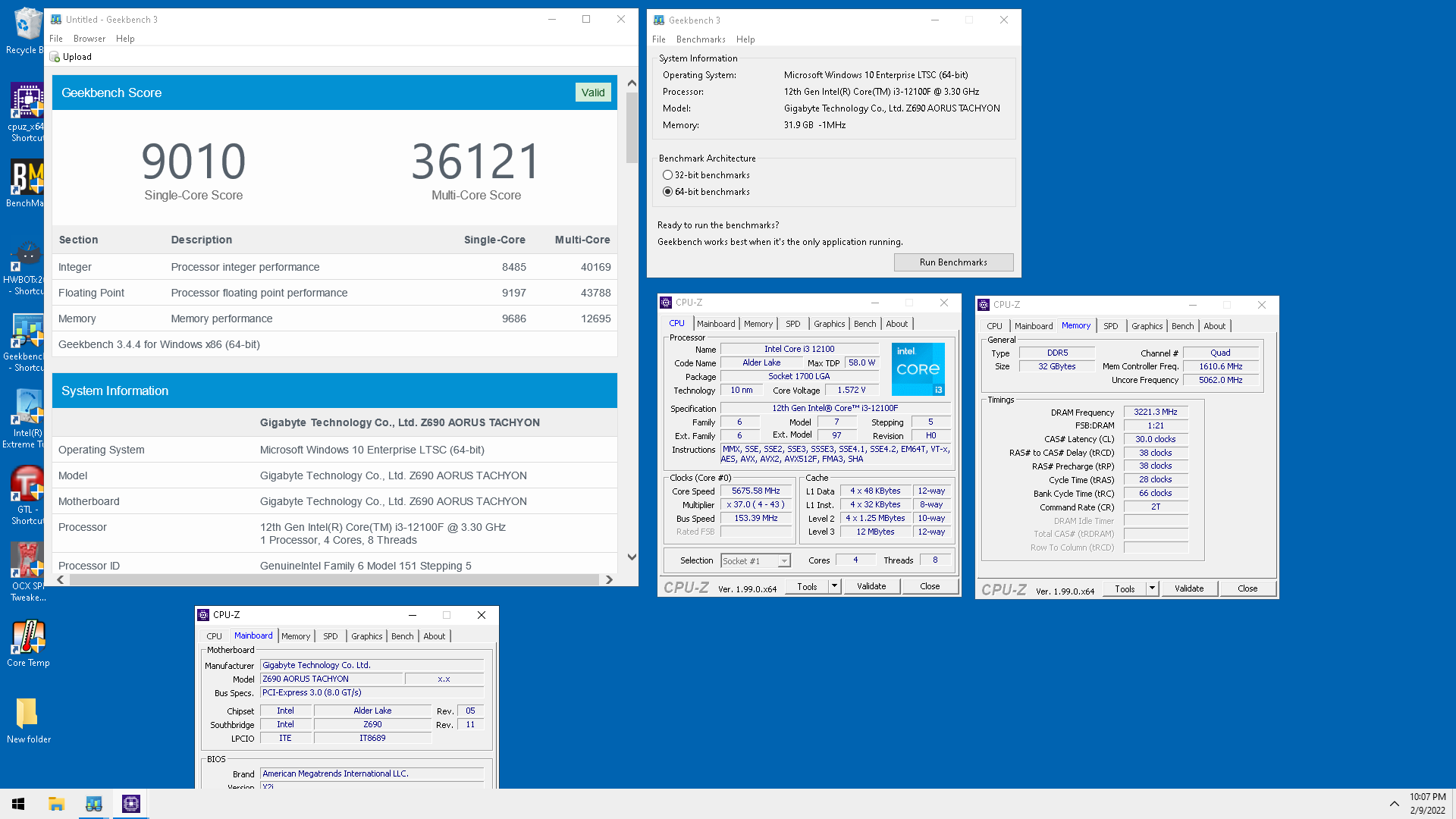Viewport: 1456px width, 819px height.
Task: Open Graphics tab in CPU-Z CPU window
Action: (x=829, y=324)
